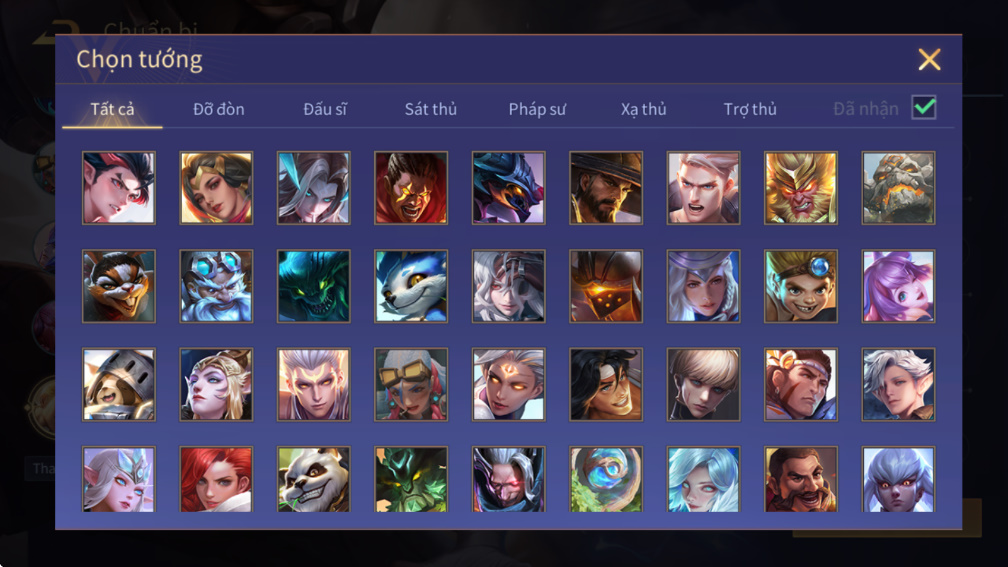1008x567 pixels.
Task: Select the golden monkey king hero portrait
Action: pyautogui.click(x=800, y=188)
